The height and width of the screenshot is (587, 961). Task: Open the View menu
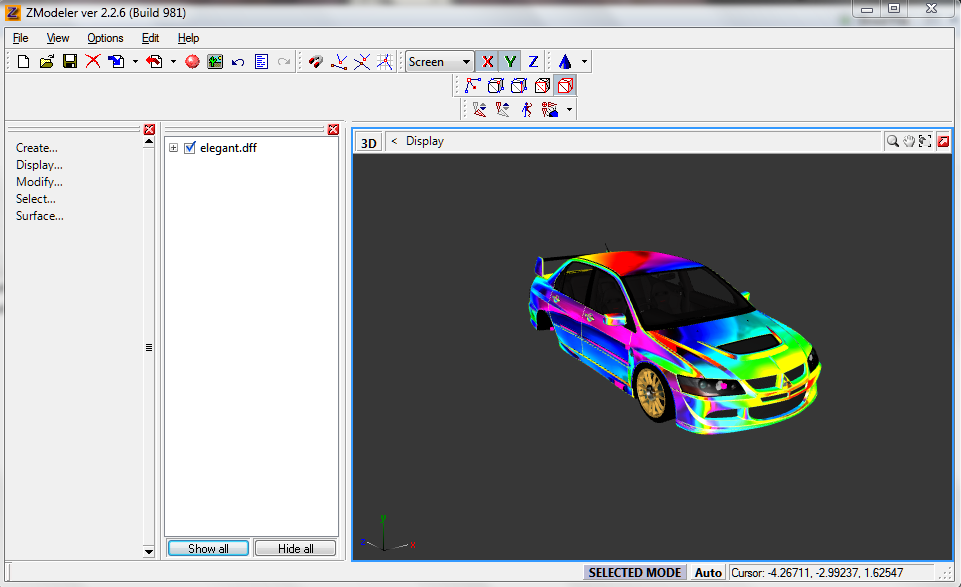58,38
